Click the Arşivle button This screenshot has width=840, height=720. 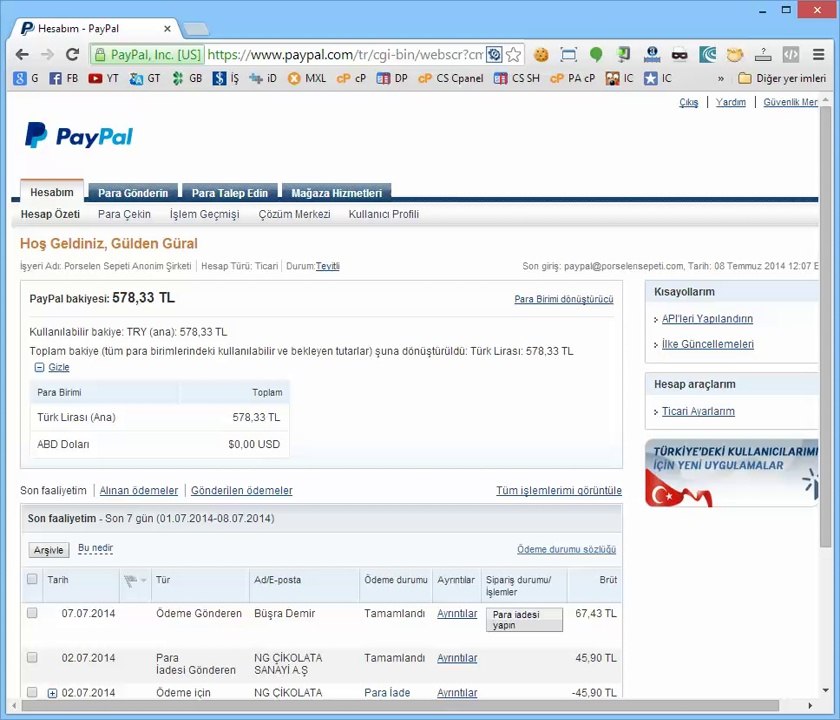tap(49, 550)
